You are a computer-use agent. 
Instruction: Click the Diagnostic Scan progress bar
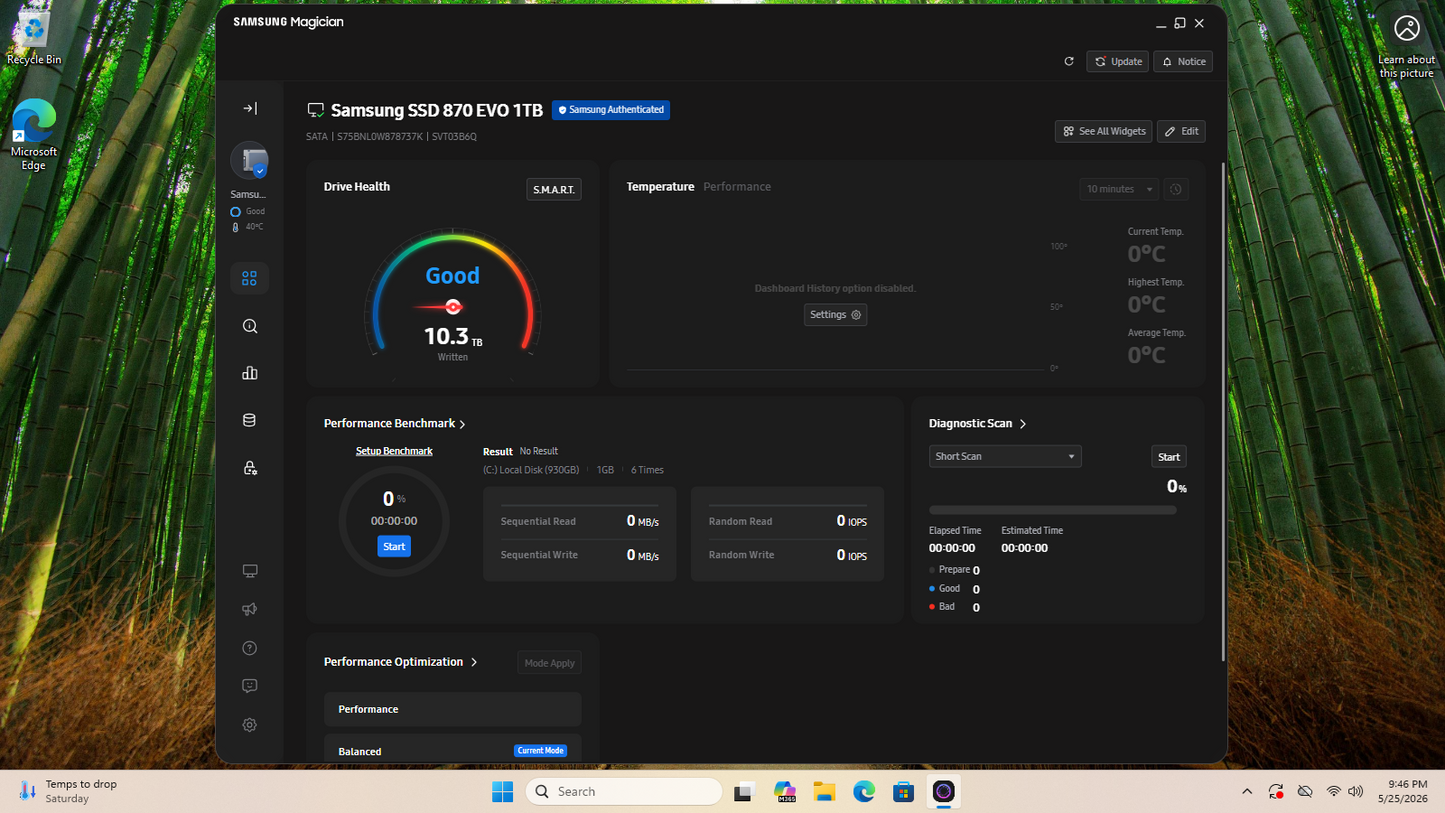click(x=1053, y=510)
